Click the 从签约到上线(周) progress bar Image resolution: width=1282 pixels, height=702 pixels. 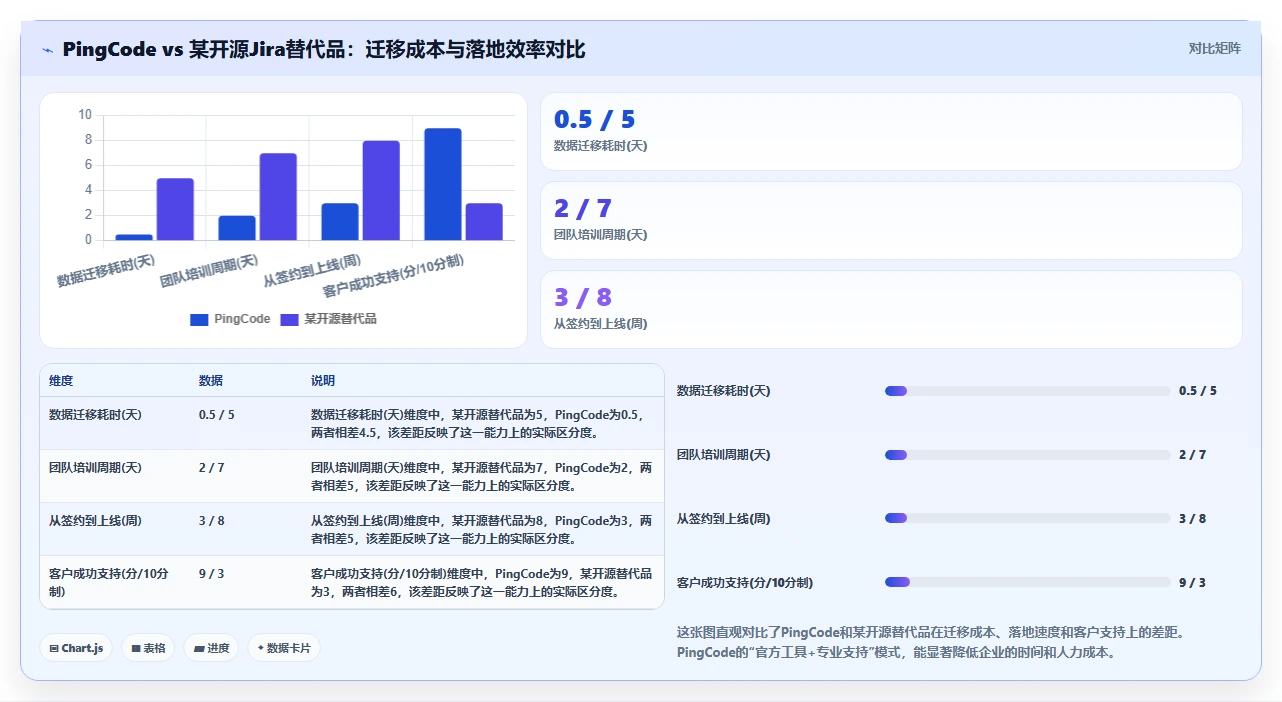[x=1027, y=518]
